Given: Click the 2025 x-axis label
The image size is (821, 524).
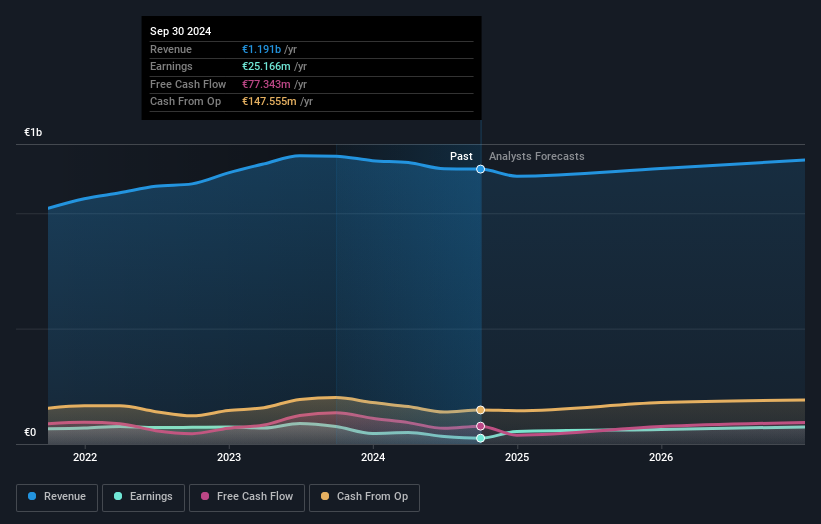Looking at the screenshot, I should (x=517, y=458).
